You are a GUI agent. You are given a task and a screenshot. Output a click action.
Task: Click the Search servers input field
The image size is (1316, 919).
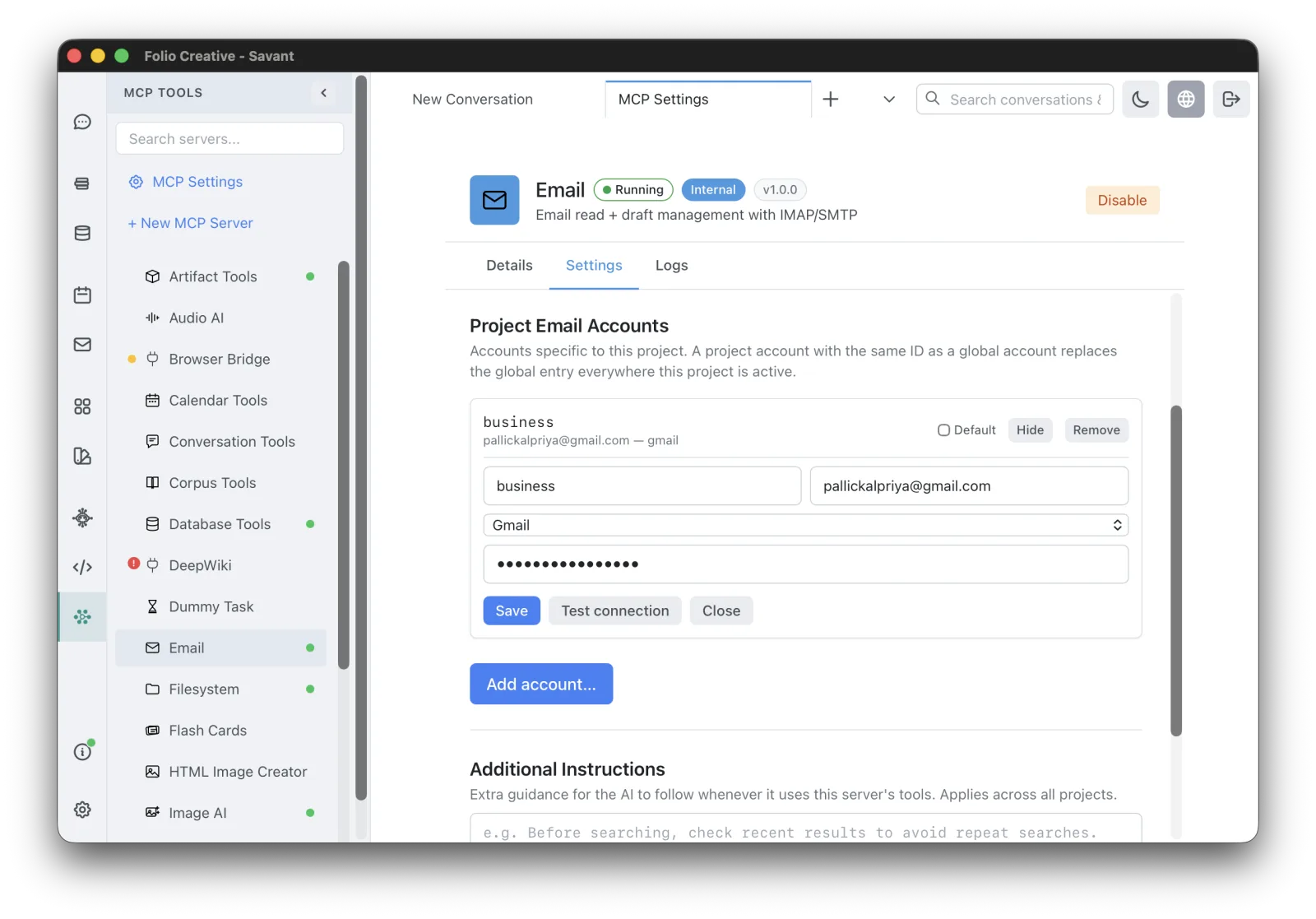click(x=229, y=139)
